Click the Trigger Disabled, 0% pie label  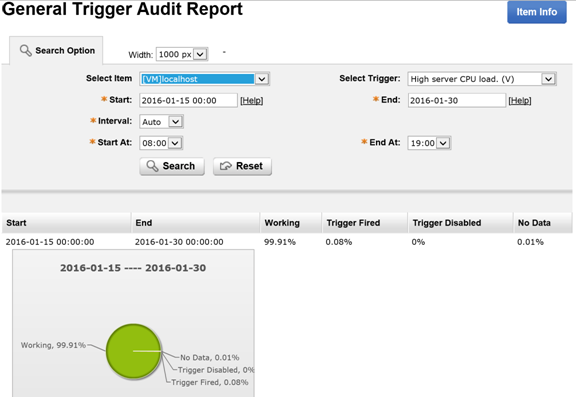click(216, 370)
